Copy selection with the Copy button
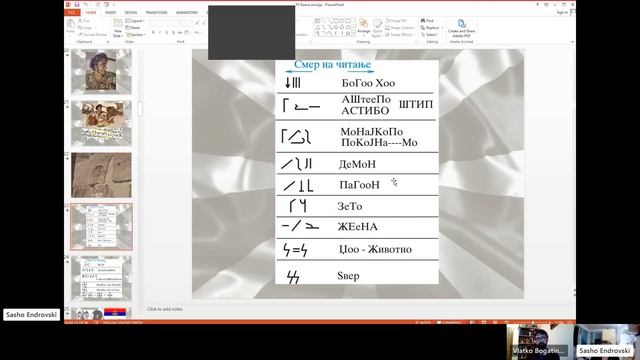The height and width of the screenshot is (360, 640). [x=86, y=27]
